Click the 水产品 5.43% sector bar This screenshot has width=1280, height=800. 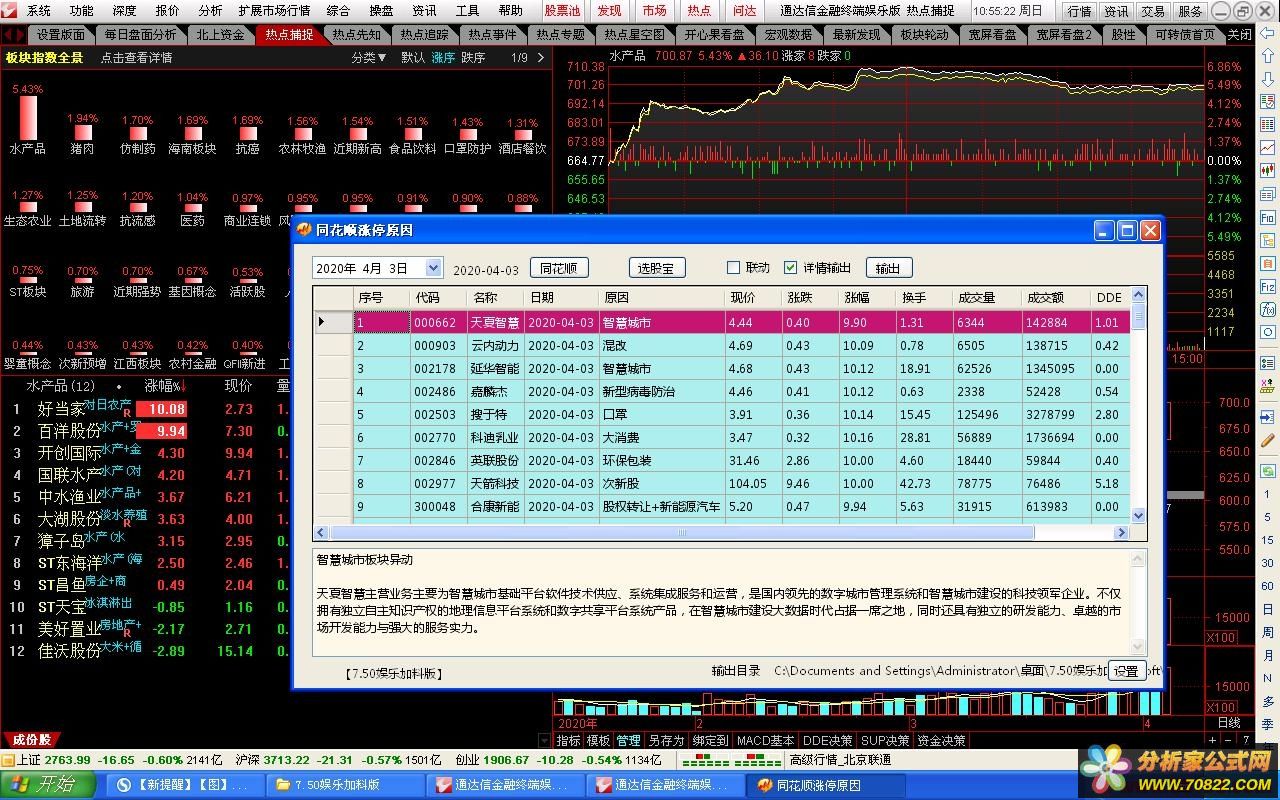click(x=27, y=118)
